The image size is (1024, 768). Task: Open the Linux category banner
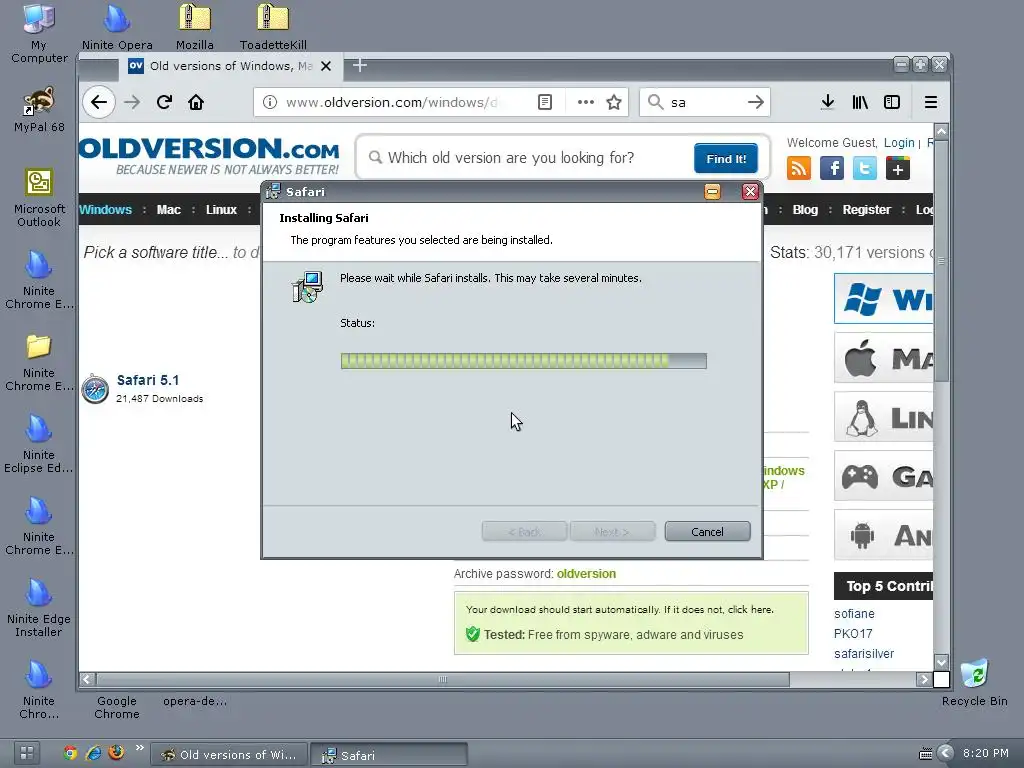884,417
